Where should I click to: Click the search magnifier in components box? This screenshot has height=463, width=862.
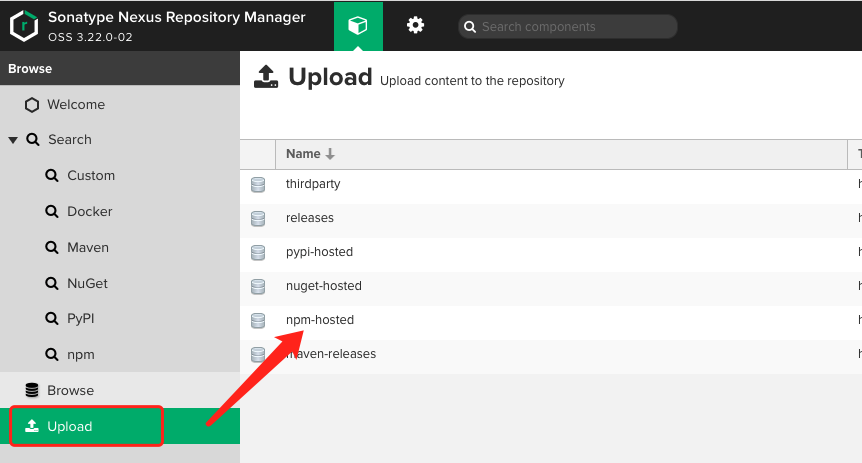tap(469, 27)
